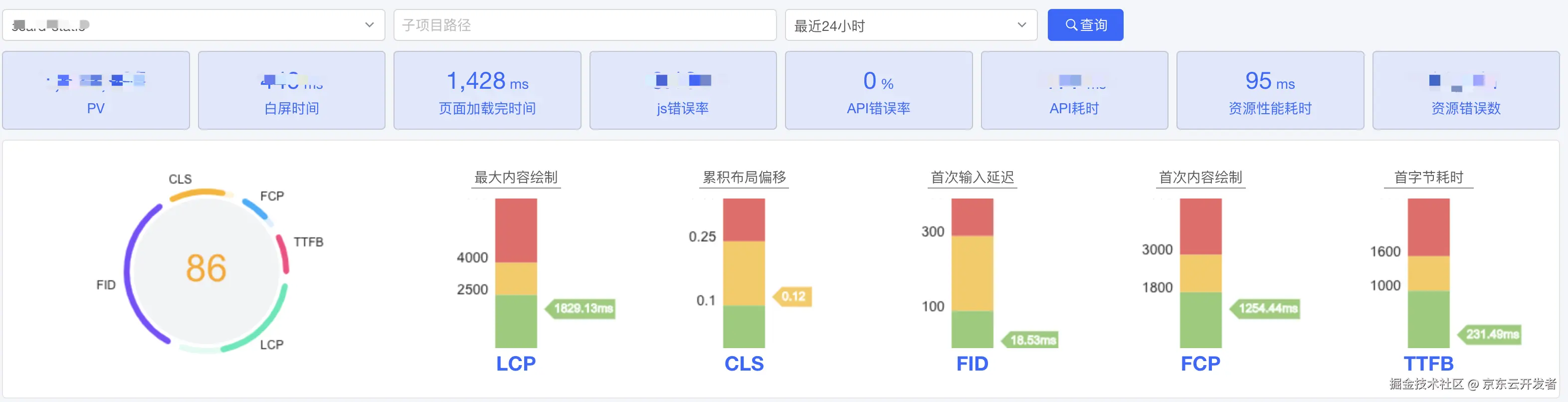Click the CLS value tag 0.12

[x=793, y=297]
